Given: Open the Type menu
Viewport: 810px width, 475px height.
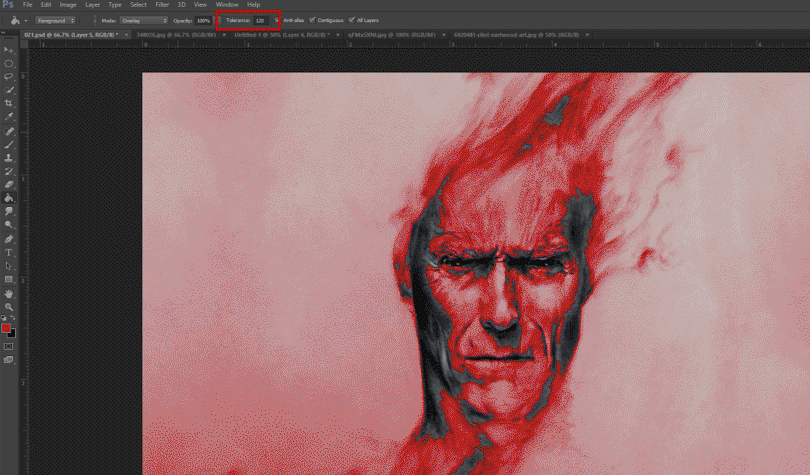Looking at the screenshot, I should pyautogui.click(x=115, y=5).
